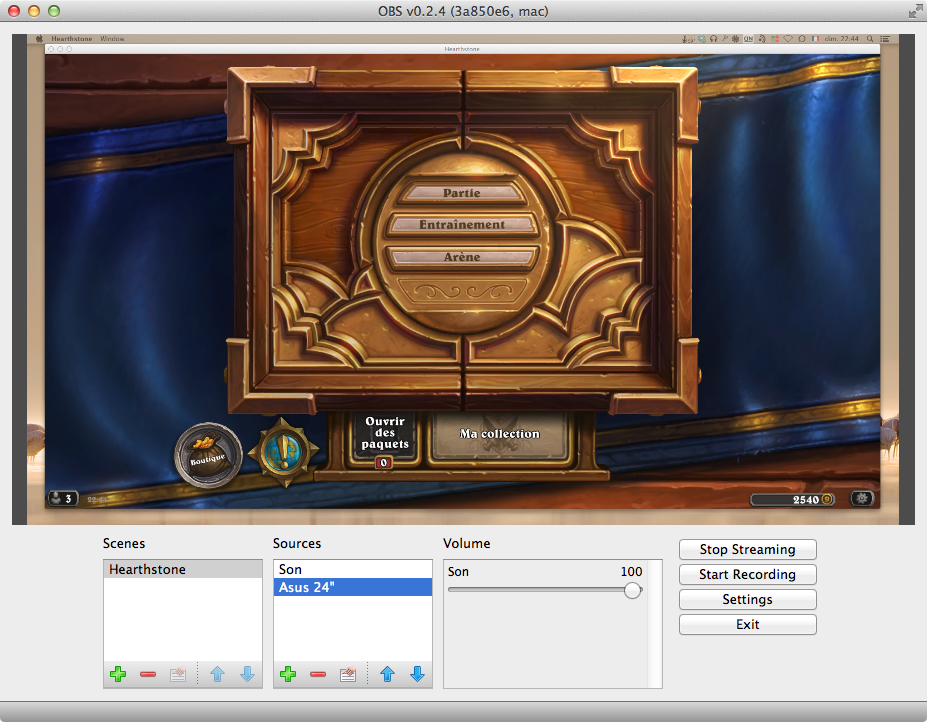Open the Hearthstone friends list icon
Viewport: 927px width, 722px height.
click(x=63, y=498)
